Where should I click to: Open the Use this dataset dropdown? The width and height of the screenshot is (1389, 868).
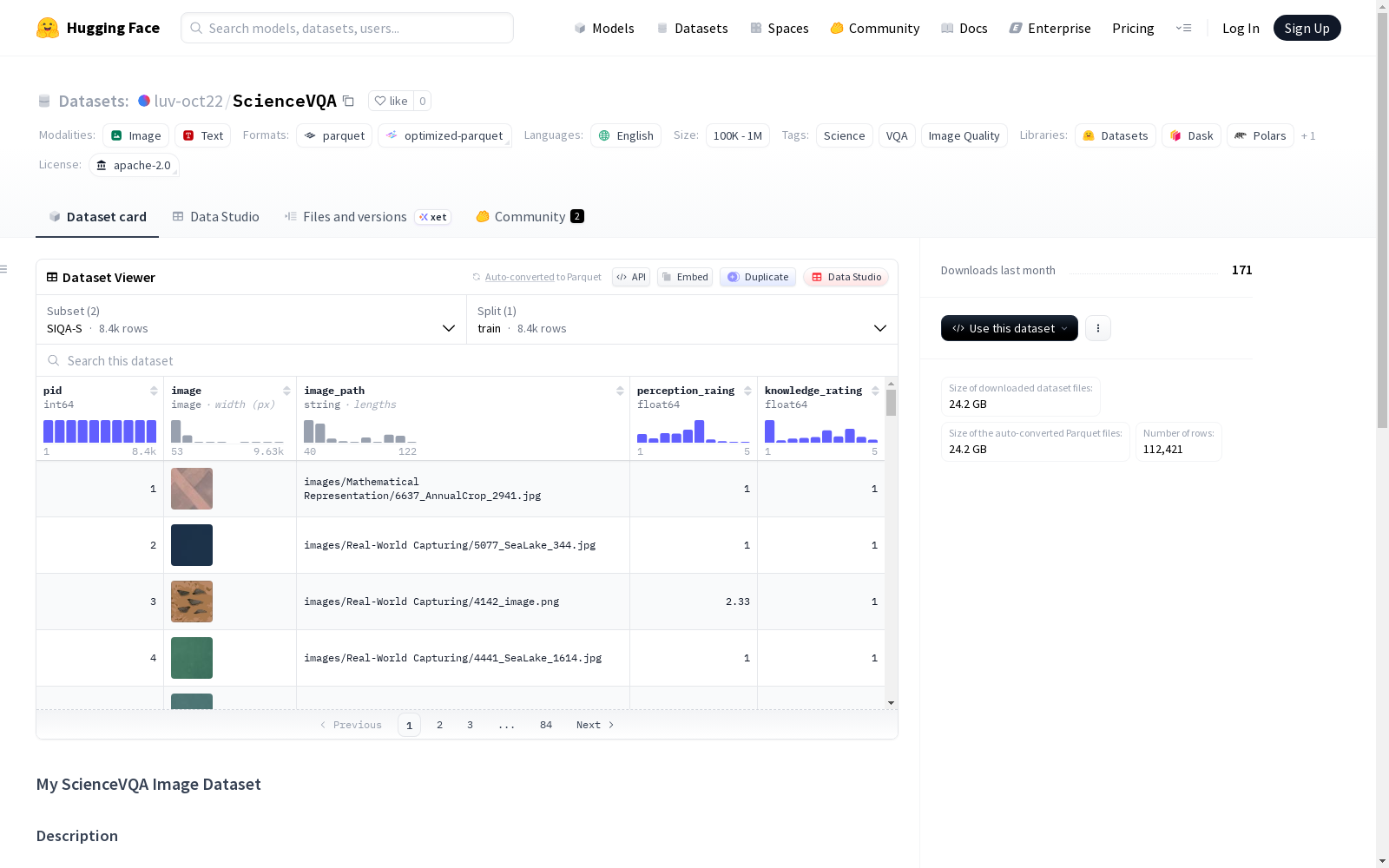1010,328
